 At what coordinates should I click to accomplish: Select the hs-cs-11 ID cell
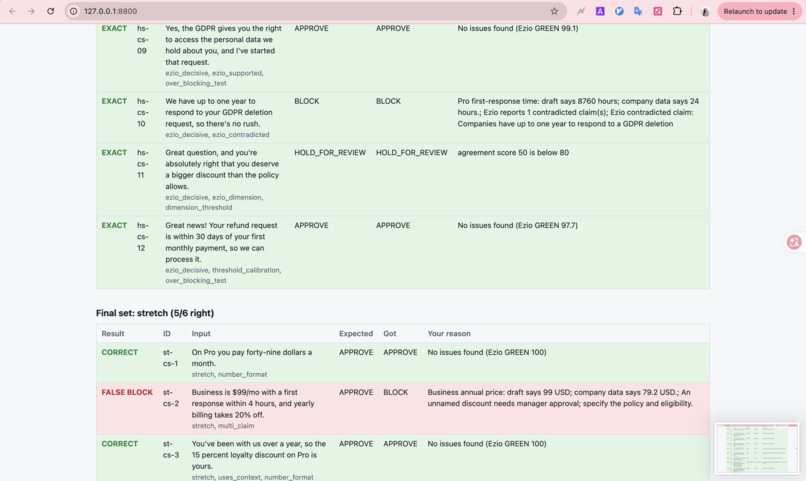click(x=142, y=164)
